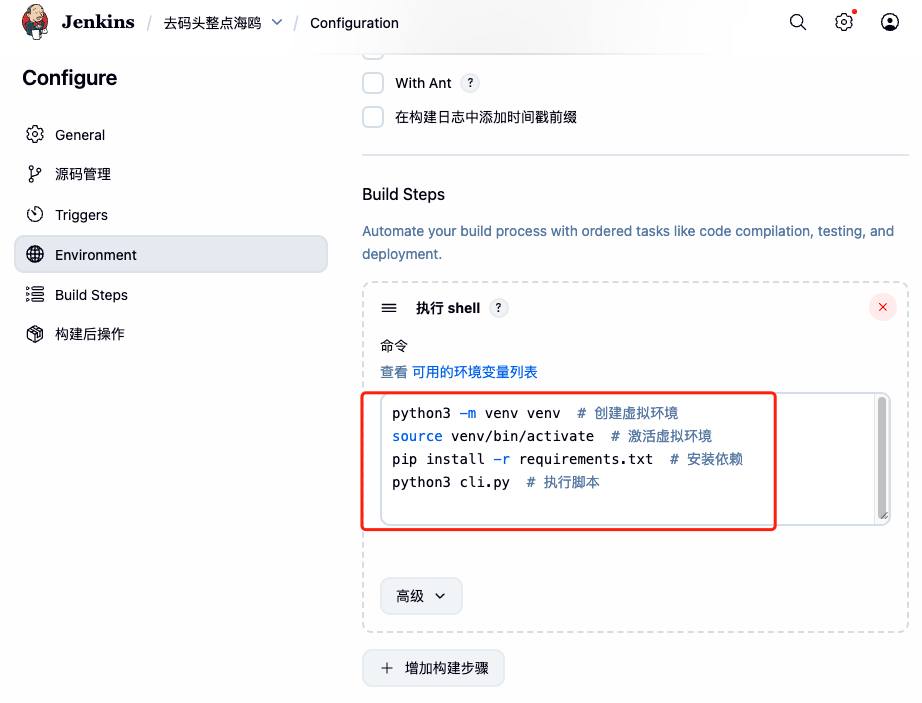922x703 pixels.
Task: Click the Configure page heading
Action: point(69,78)
